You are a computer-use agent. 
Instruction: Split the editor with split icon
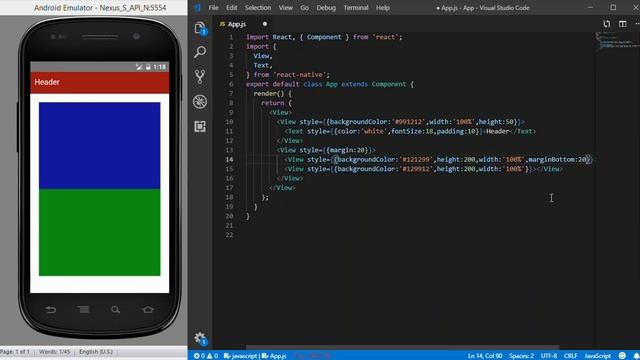click(x=622, y=24)
